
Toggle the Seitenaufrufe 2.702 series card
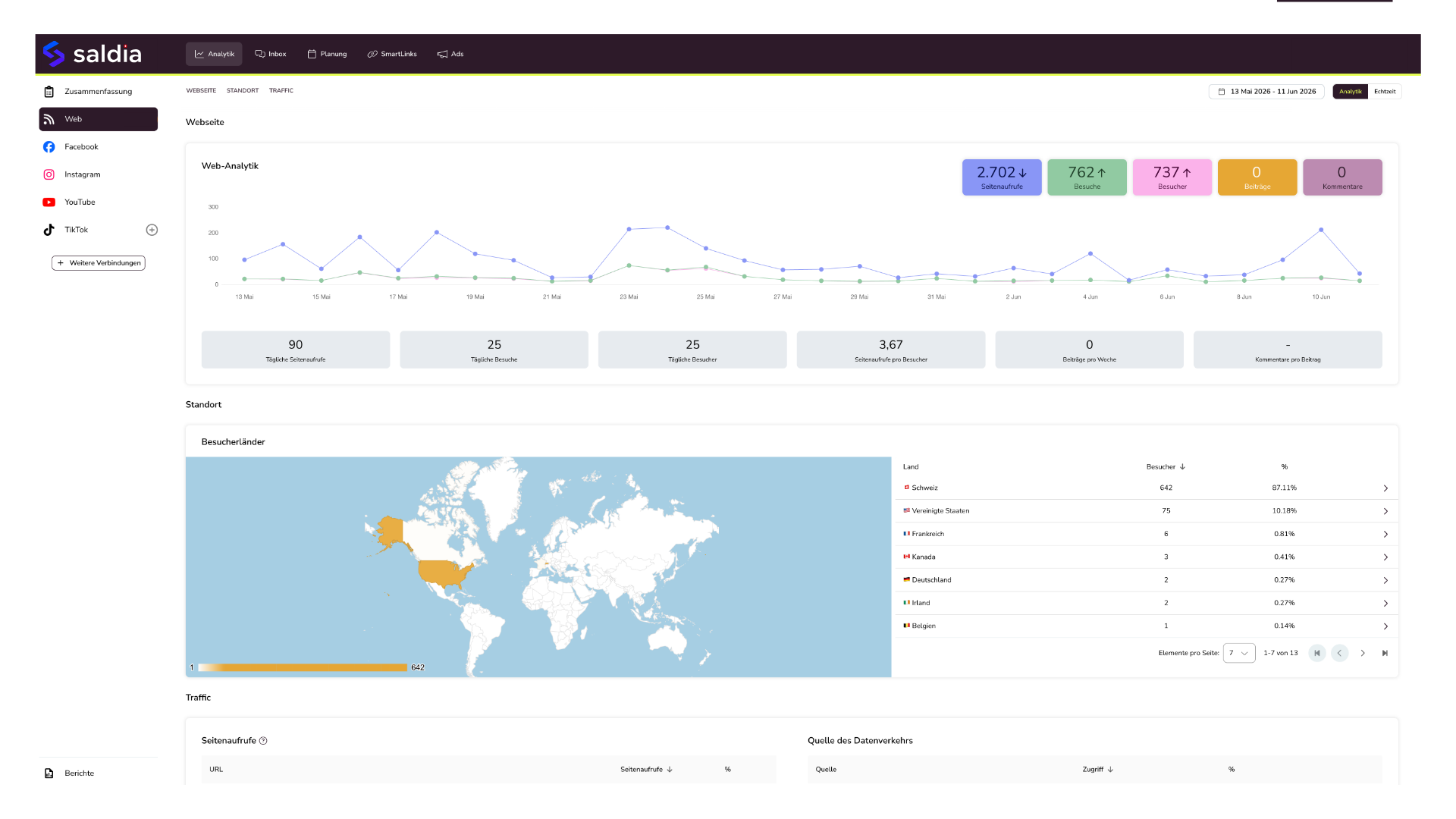coord(1002,177)
